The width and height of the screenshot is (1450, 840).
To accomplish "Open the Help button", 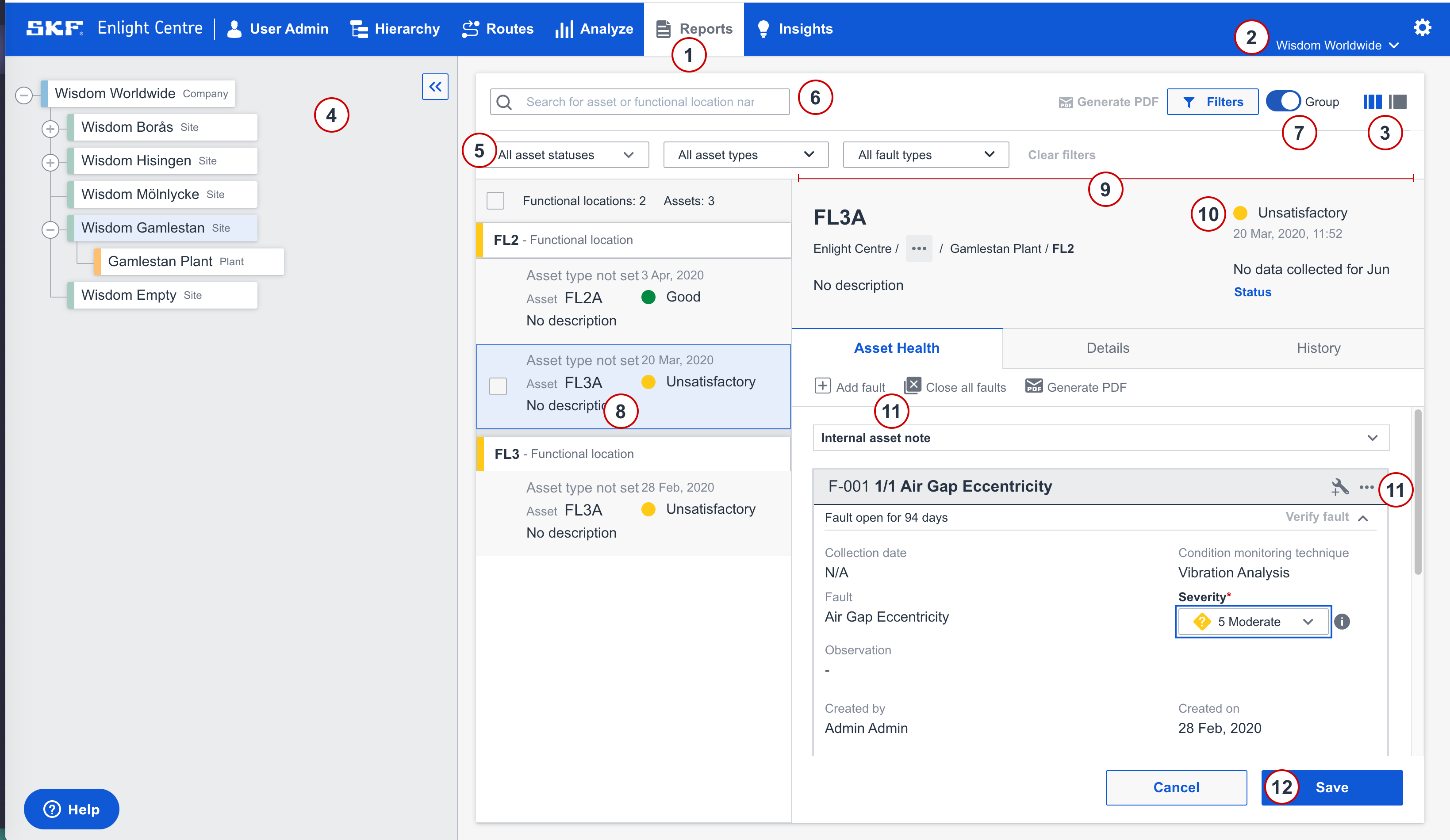I will click(71, 809).
